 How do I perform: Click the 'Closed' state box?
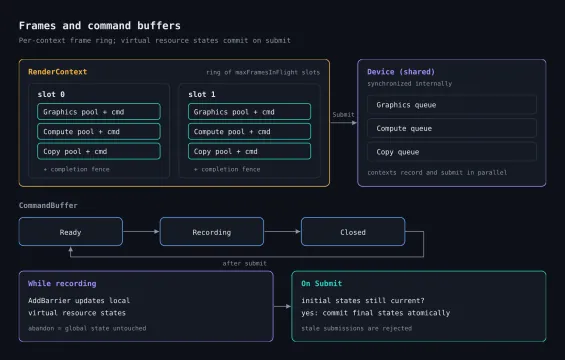[x=353, y=232]
